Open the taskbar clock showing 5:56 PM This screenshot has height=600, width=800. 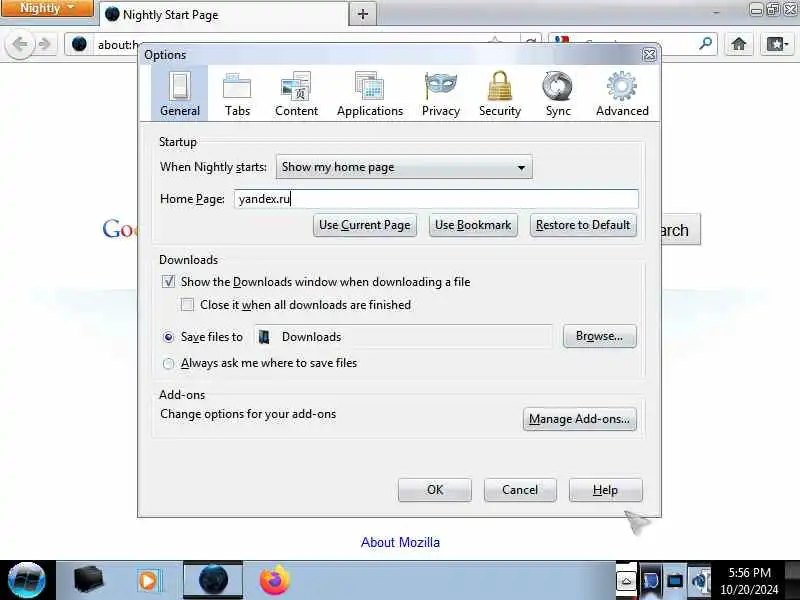749,581
